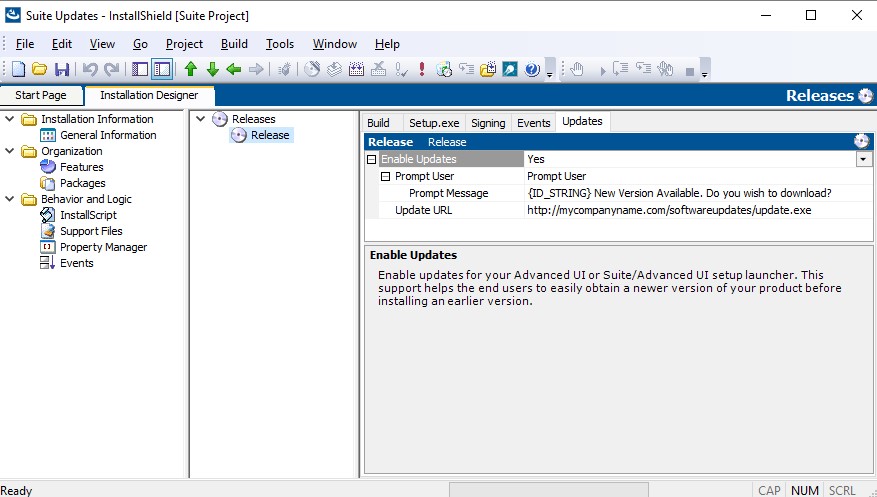Open the Support Files view
The height and width of the screenshot is (497, 877).
pos(91,231)
